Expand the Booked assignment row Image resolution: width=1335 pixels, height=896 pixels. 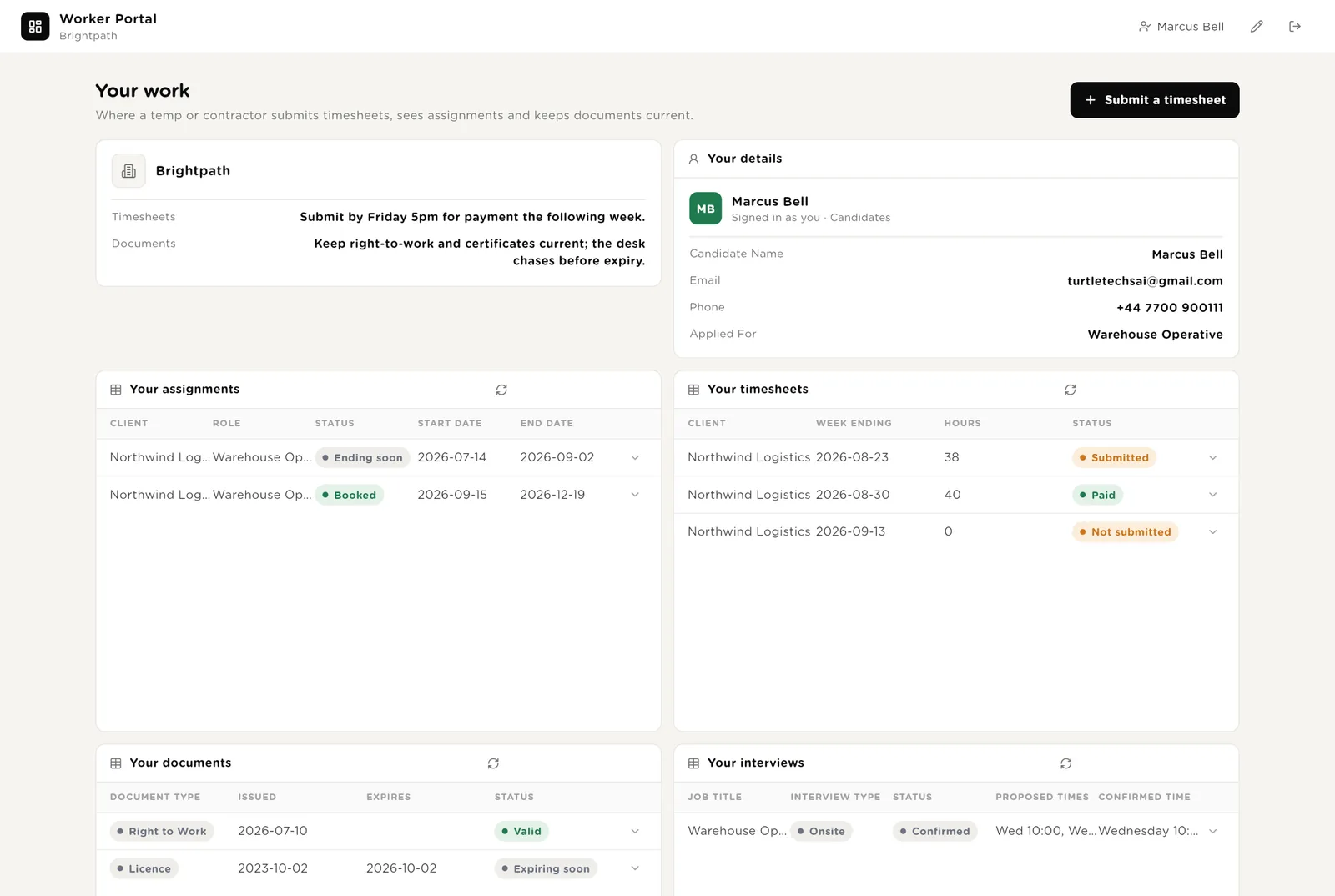635,495
